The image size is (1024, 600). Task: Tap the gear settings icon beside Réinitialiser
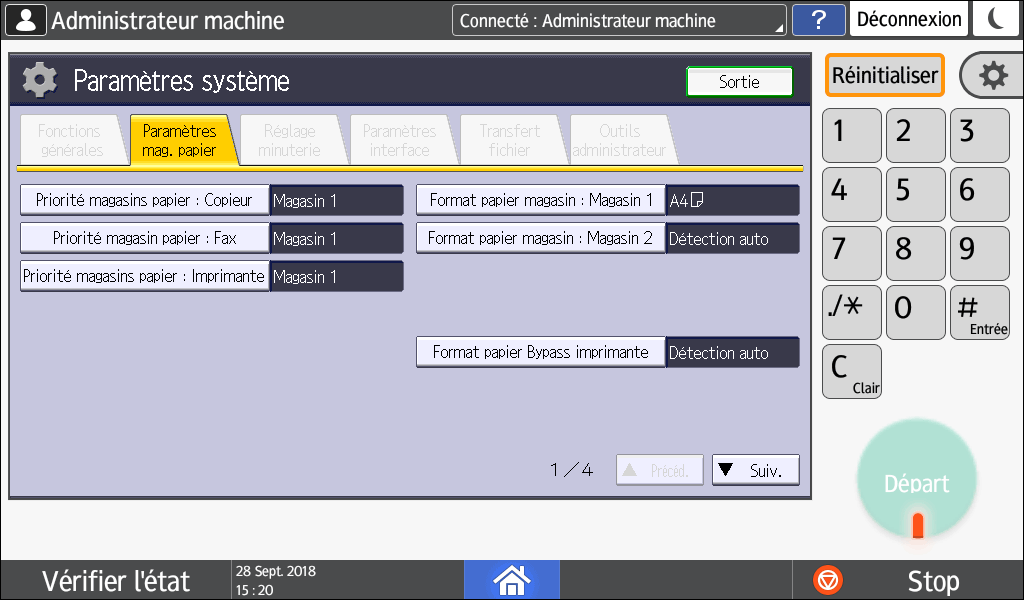991,76
